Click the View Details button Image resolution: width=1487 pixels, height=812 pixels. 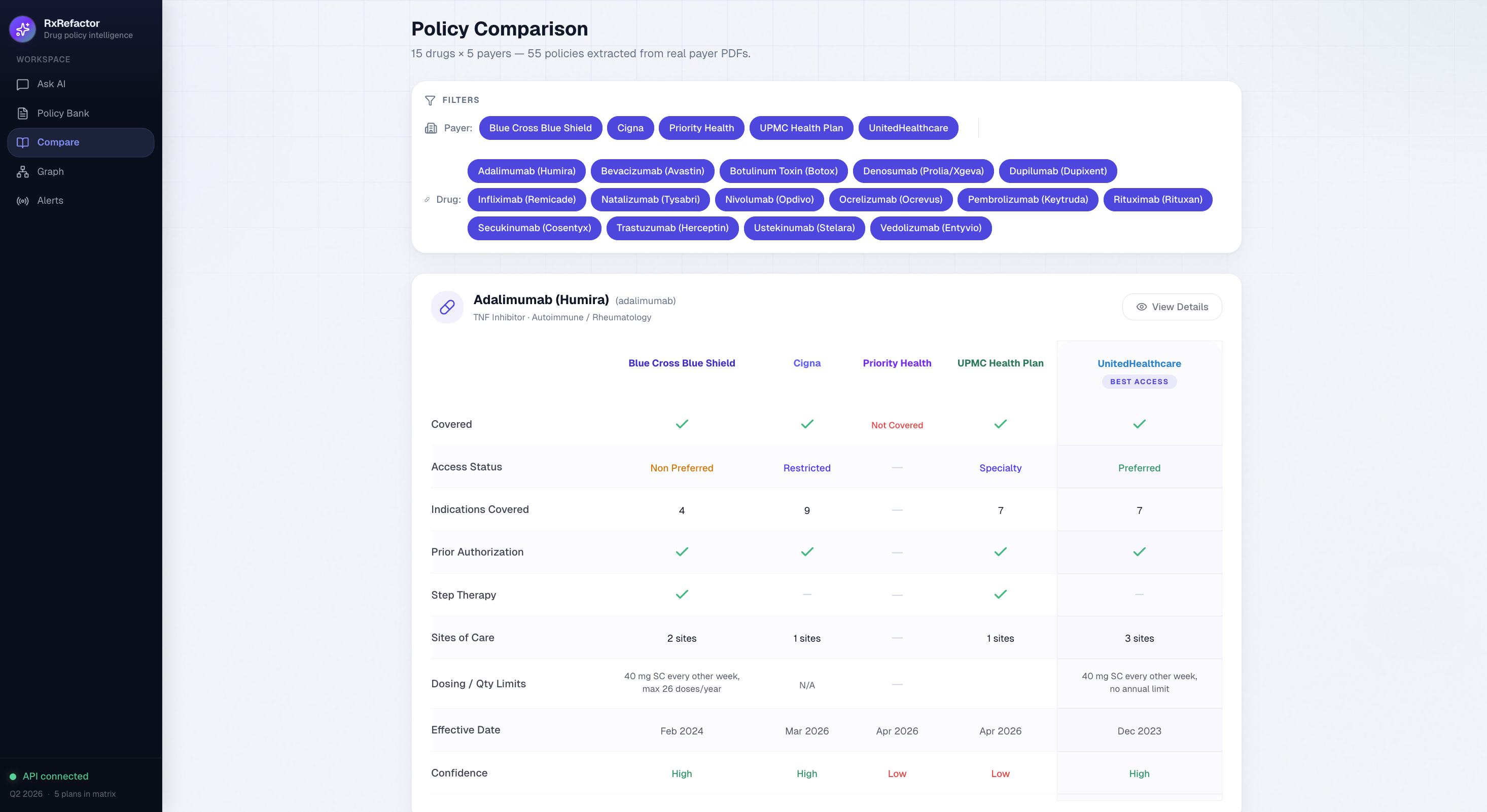[1171, 307]
